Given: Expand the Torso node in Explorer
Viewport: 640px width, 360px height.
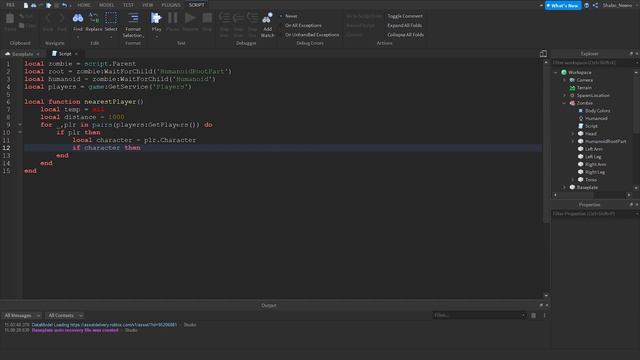Looking at the screenshot, I should coord(573,180).
